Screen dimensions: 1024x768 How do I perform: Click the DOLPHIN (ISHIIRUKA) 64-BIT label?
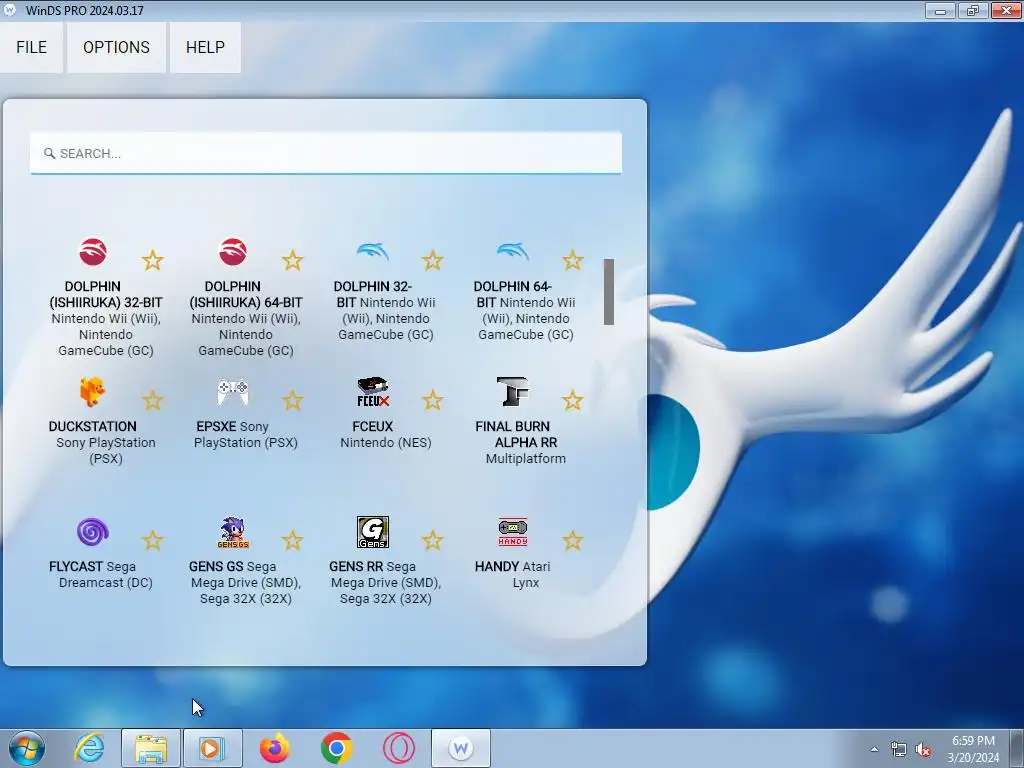pyautogui.click(x=246, y=318)
